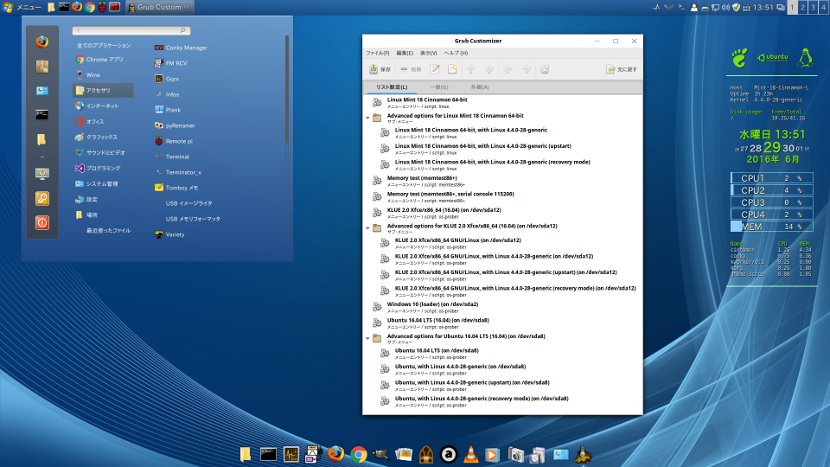Click the Revert (元に戻す) button in Grub Customizer
830x467 pixels.
coord(621,69)
